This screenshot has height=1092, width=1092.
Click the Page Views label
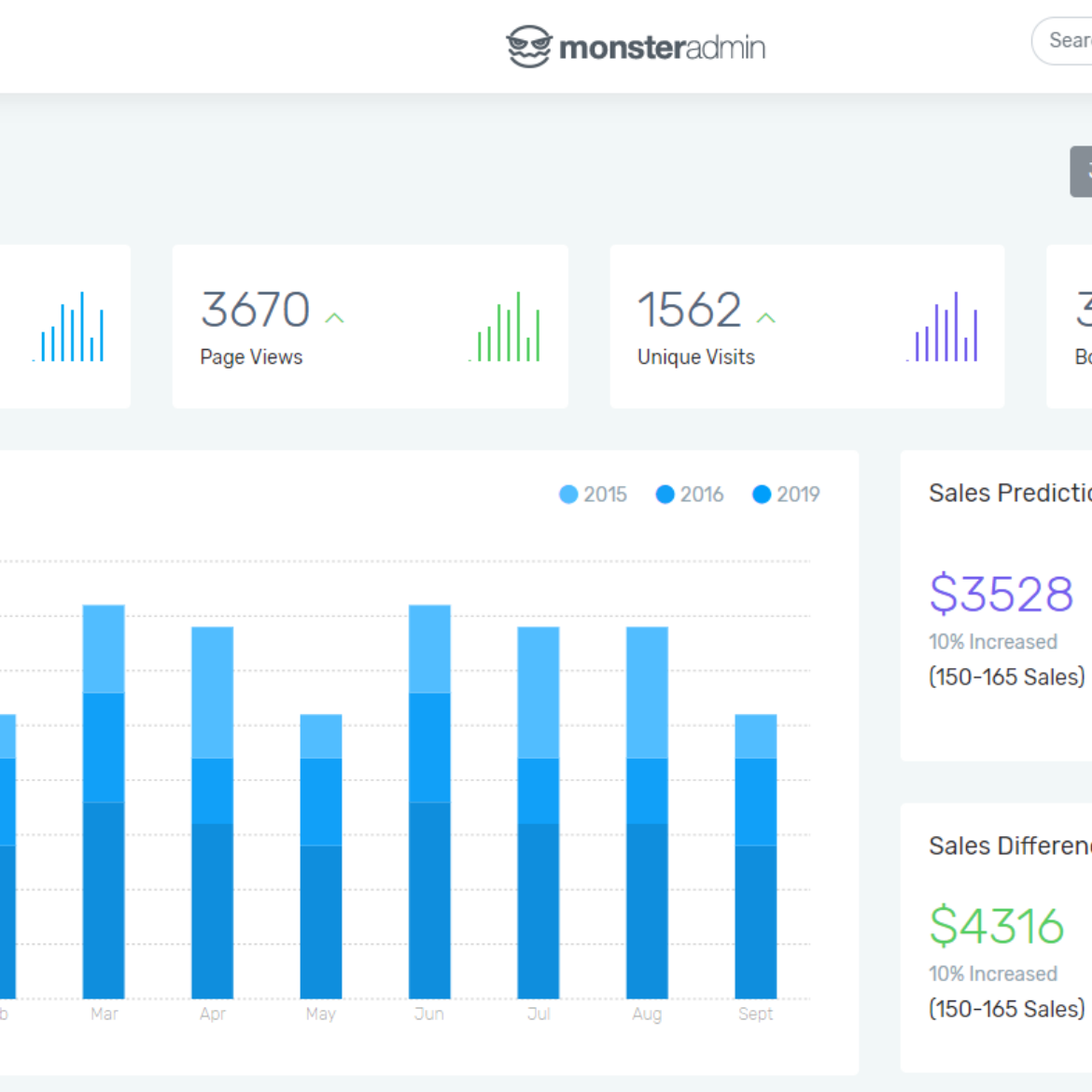click(251, 357)
